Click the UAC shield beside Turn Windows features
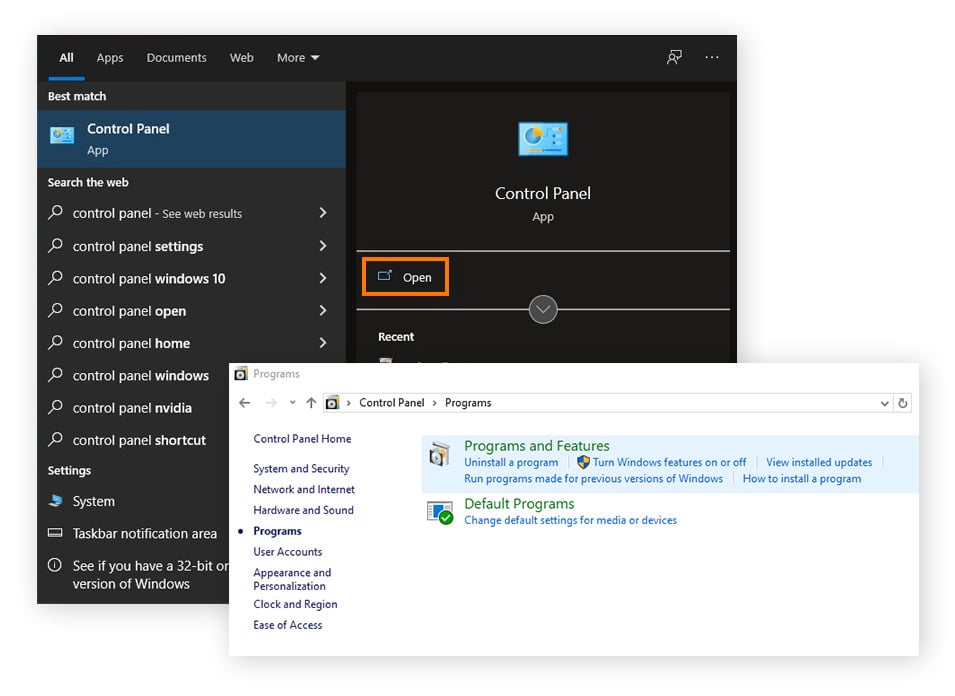 pos(581,462)
